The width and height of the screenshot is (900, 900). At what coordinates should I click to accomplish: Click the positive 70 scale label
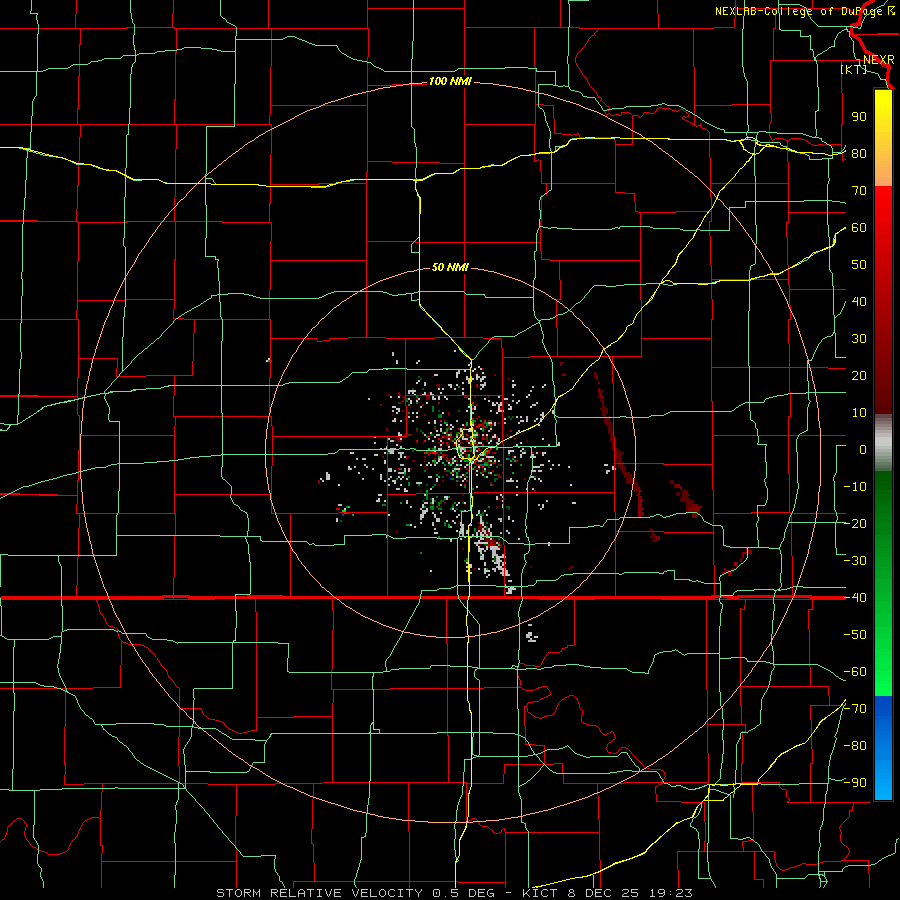click(859, 191)
